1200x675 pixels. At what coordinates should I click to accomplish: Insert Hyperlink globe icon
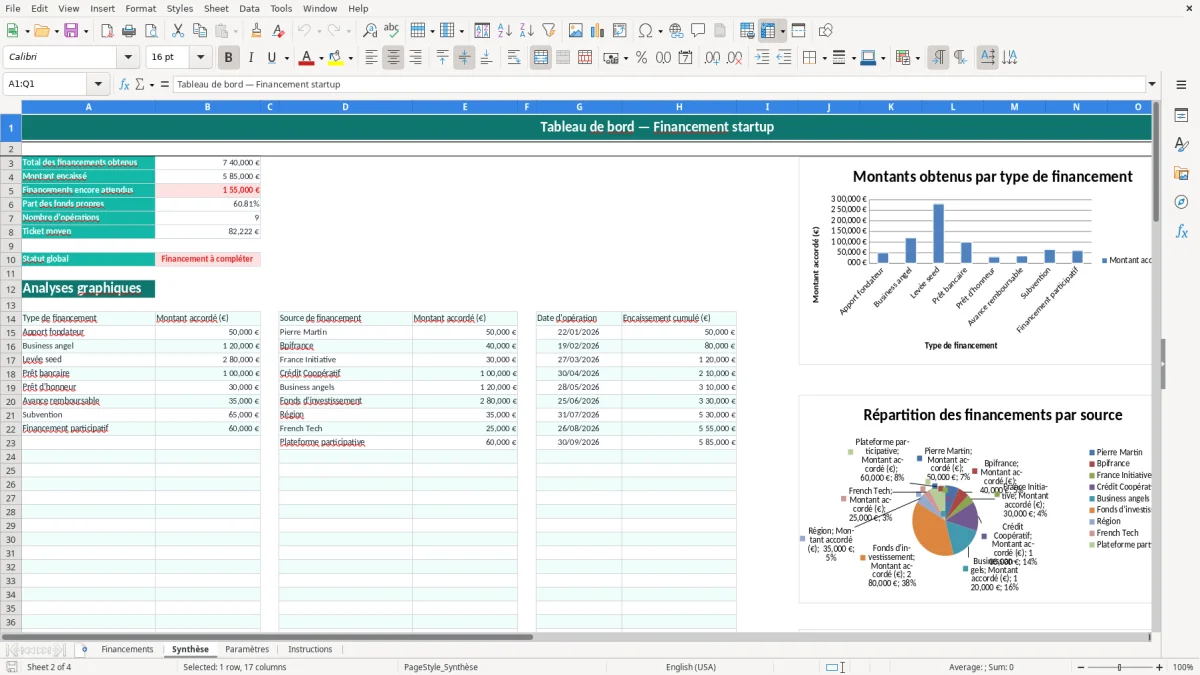[x=676, y=31]
